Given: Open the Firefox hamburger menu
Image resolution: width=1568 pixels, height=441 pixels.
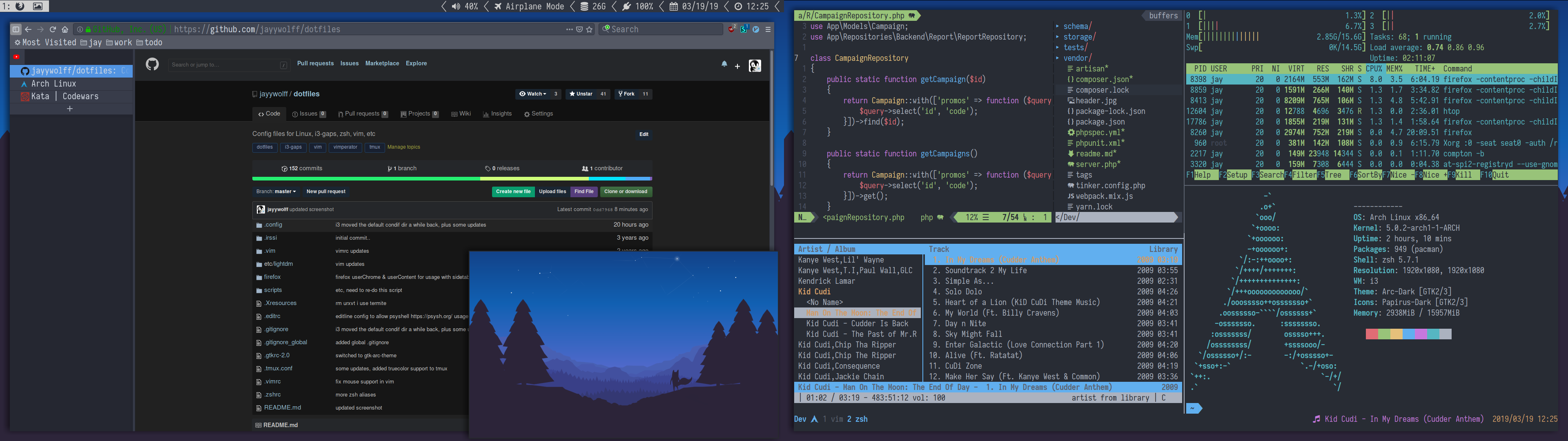Looking at the screenshot, I should point(768,29).
